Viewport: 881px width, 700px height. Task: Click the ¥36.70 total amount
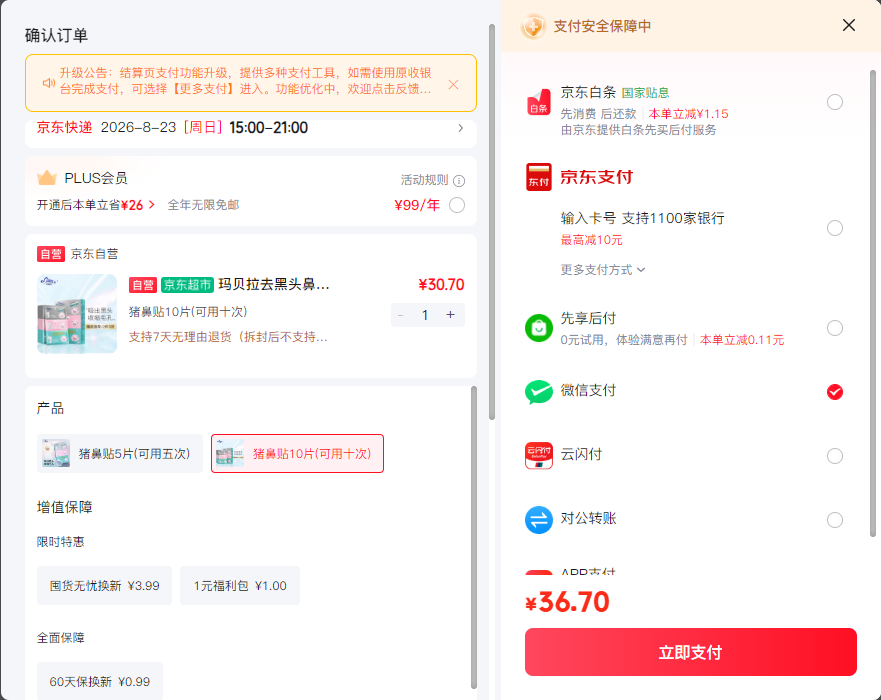tap(567, 602)
